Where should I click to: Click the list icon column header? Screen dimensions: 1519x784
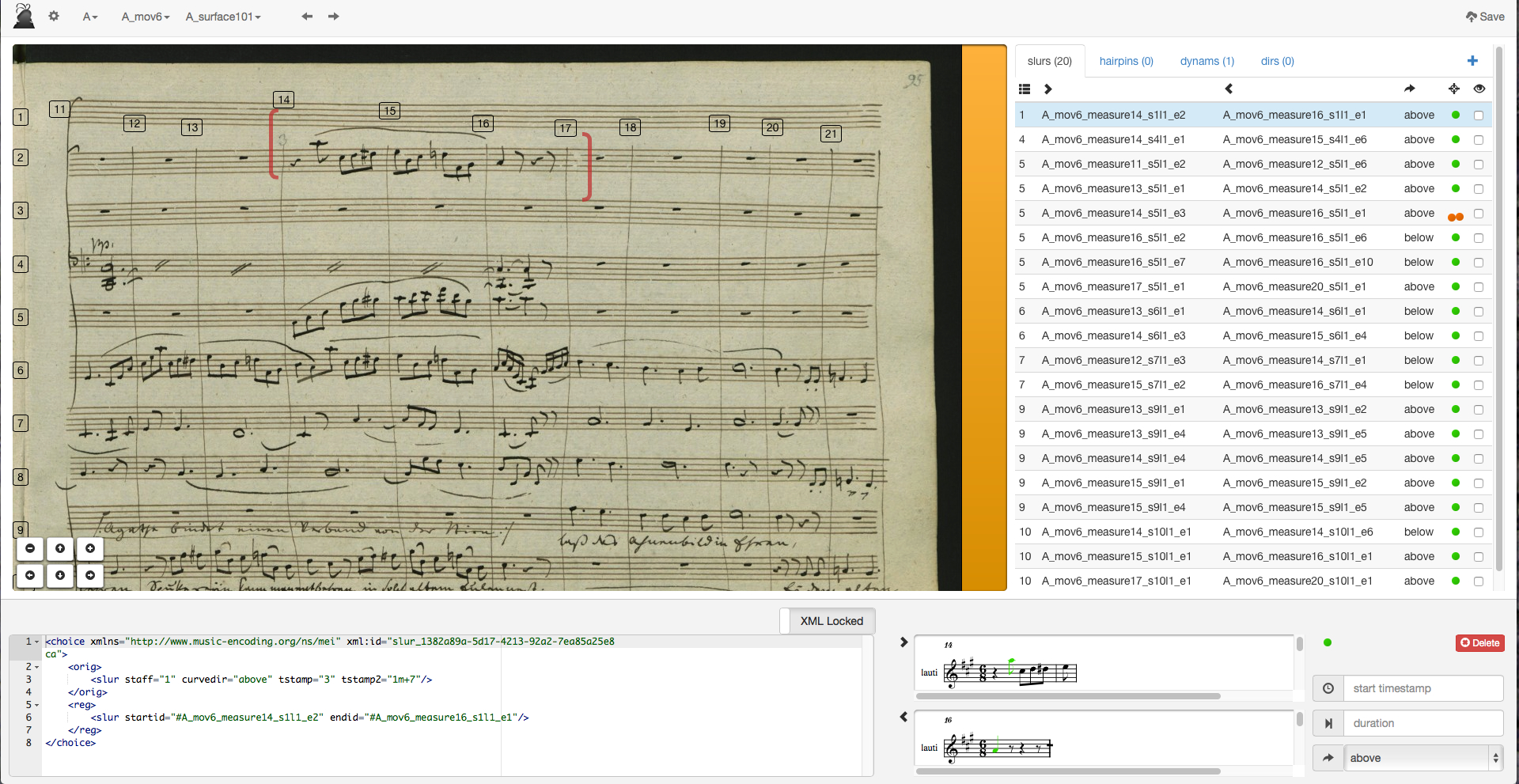tap(1025, 89)
